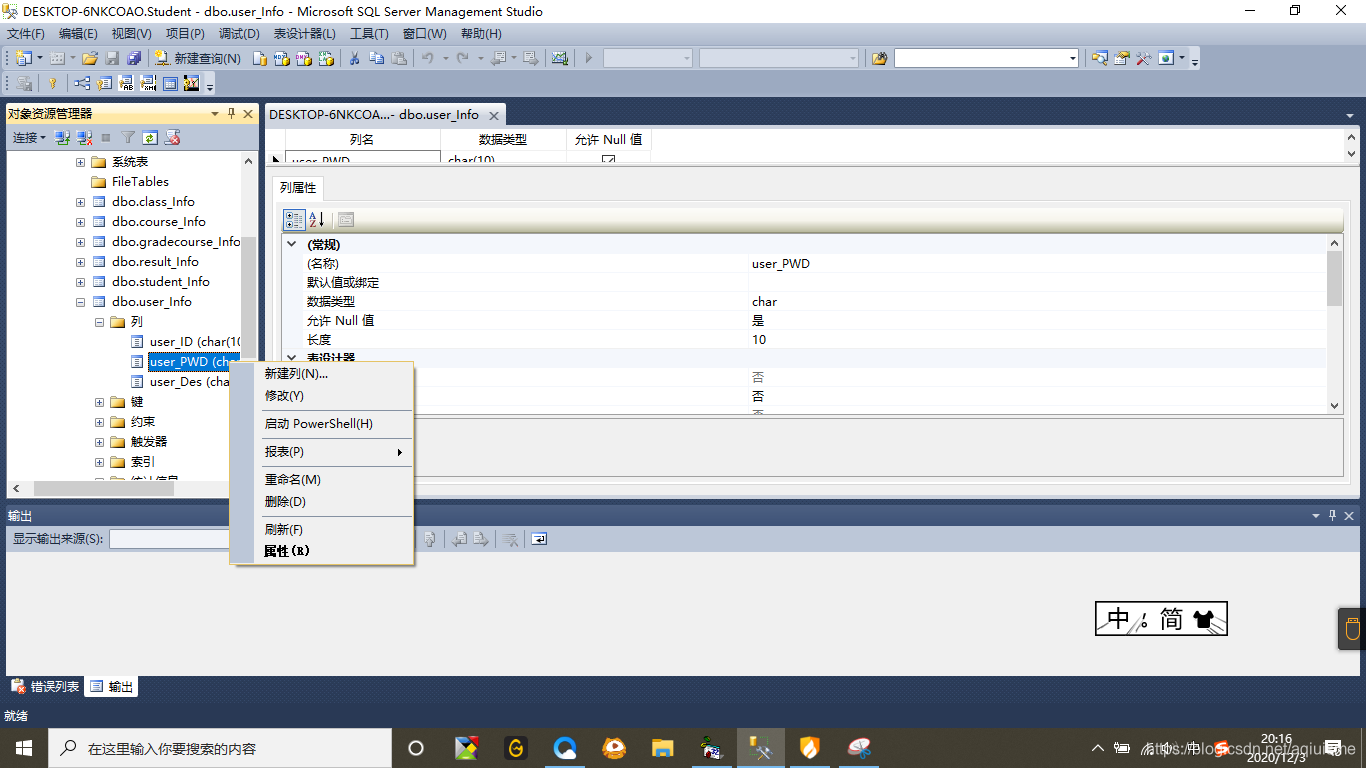Collapse the (常规) properties section
1366x768 pixels.
tap(292, 244)
